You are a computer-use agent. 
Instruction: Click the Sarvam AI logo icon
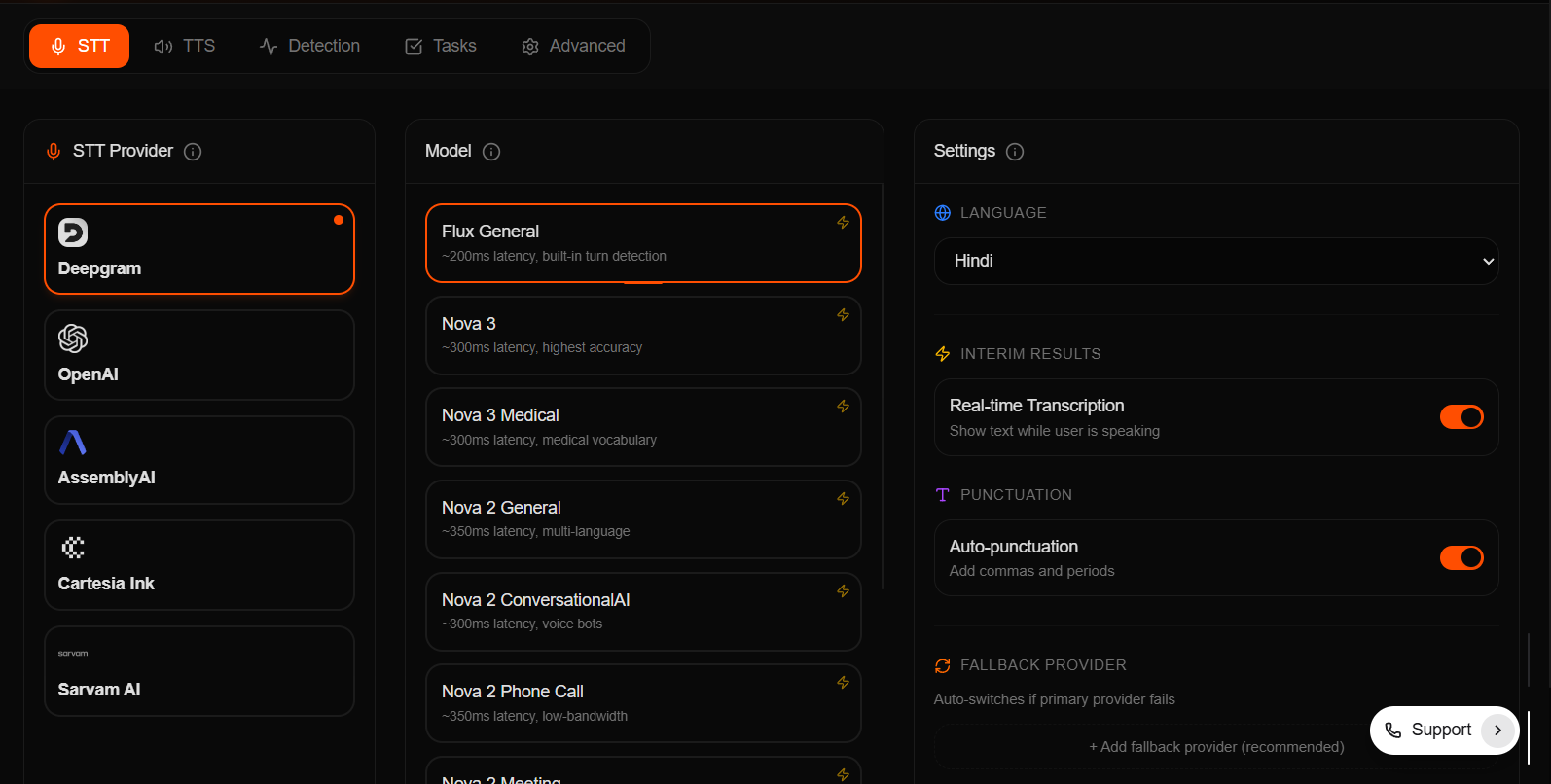(x=73, y=654)
